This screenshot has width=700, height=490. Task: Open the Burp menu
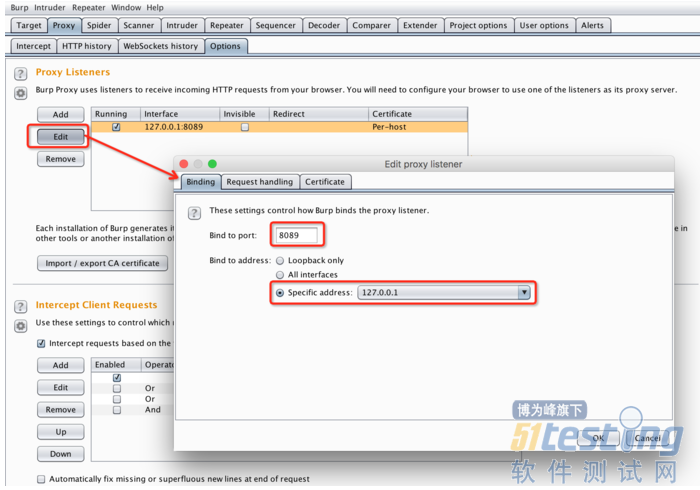[19, 8]
